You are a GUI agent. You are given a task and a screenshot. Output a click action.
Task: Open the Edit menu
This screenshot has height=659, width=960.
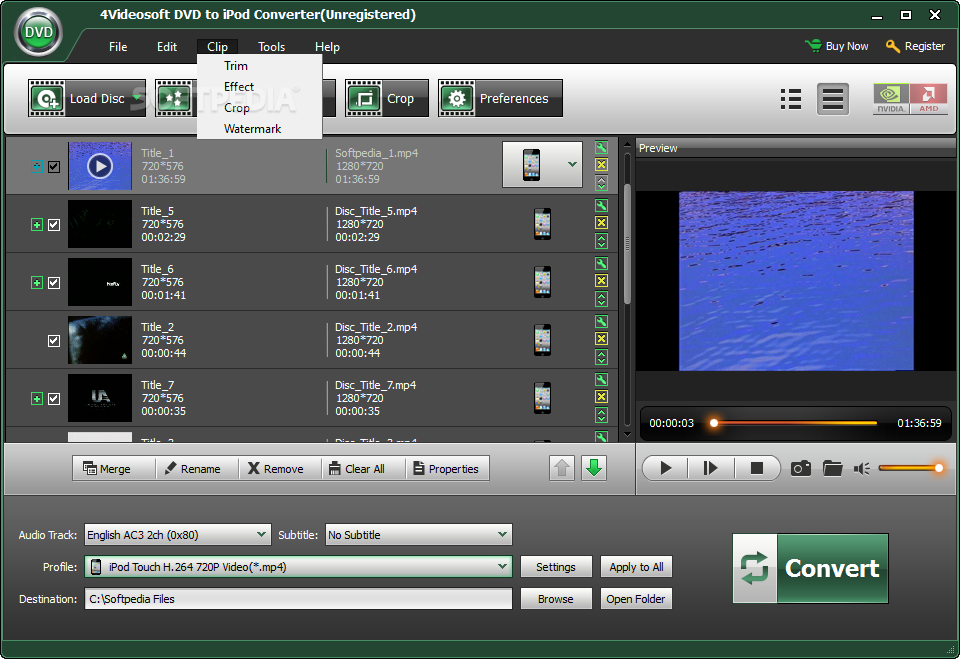pyautogui.click(x=167, y=47)
